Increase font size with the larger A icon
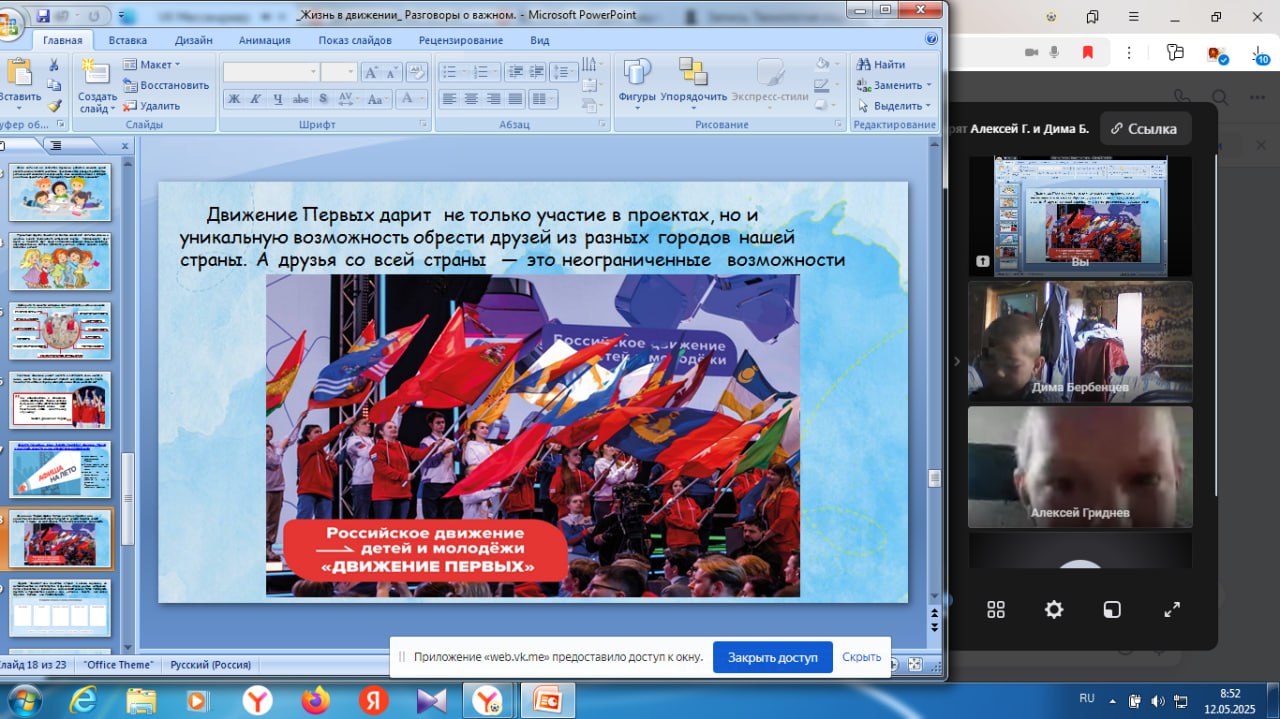This screenshot has width=1280, height=719. [370, 72]
